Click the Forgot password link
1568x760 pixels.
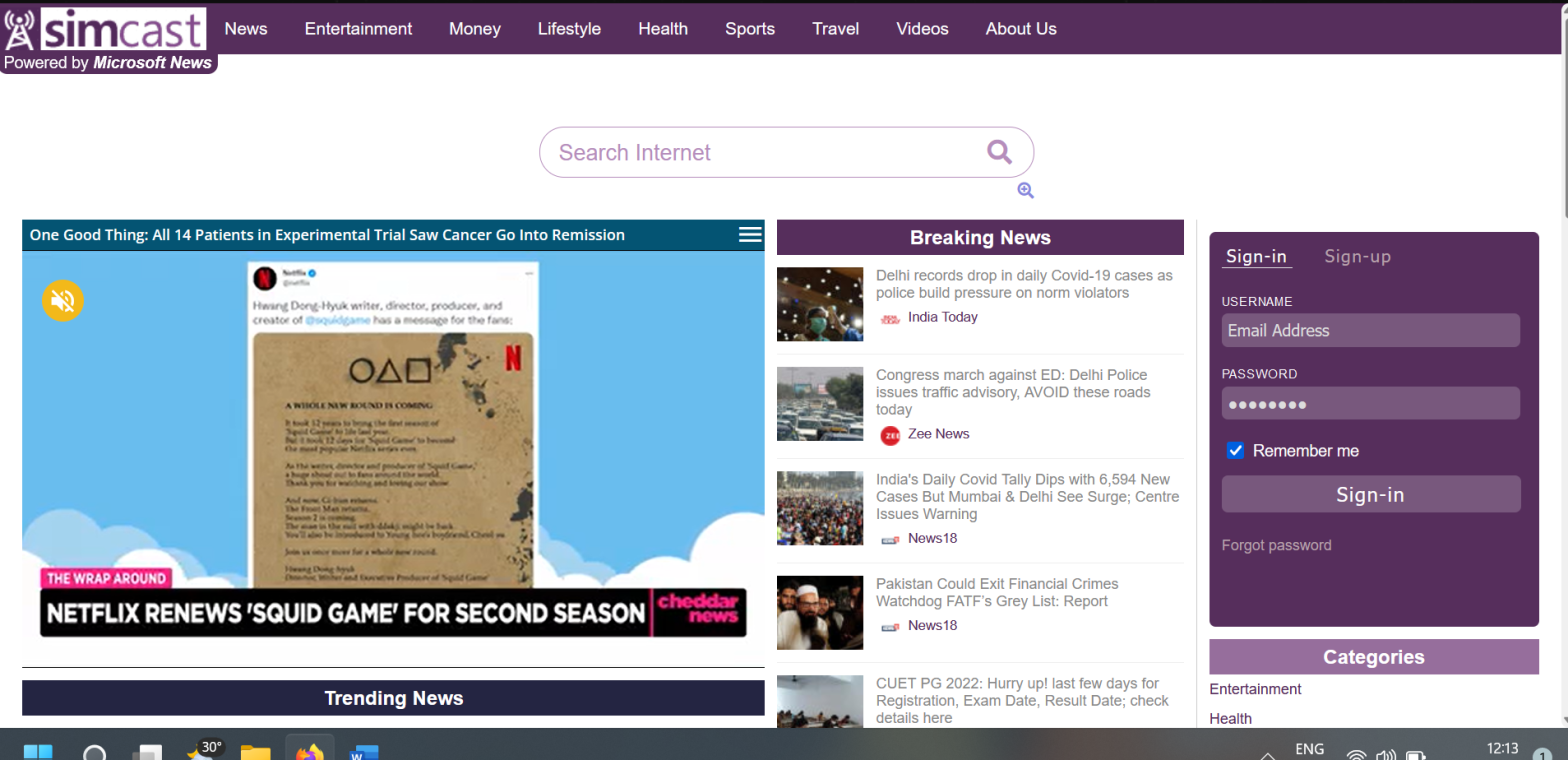[1276, 545]
